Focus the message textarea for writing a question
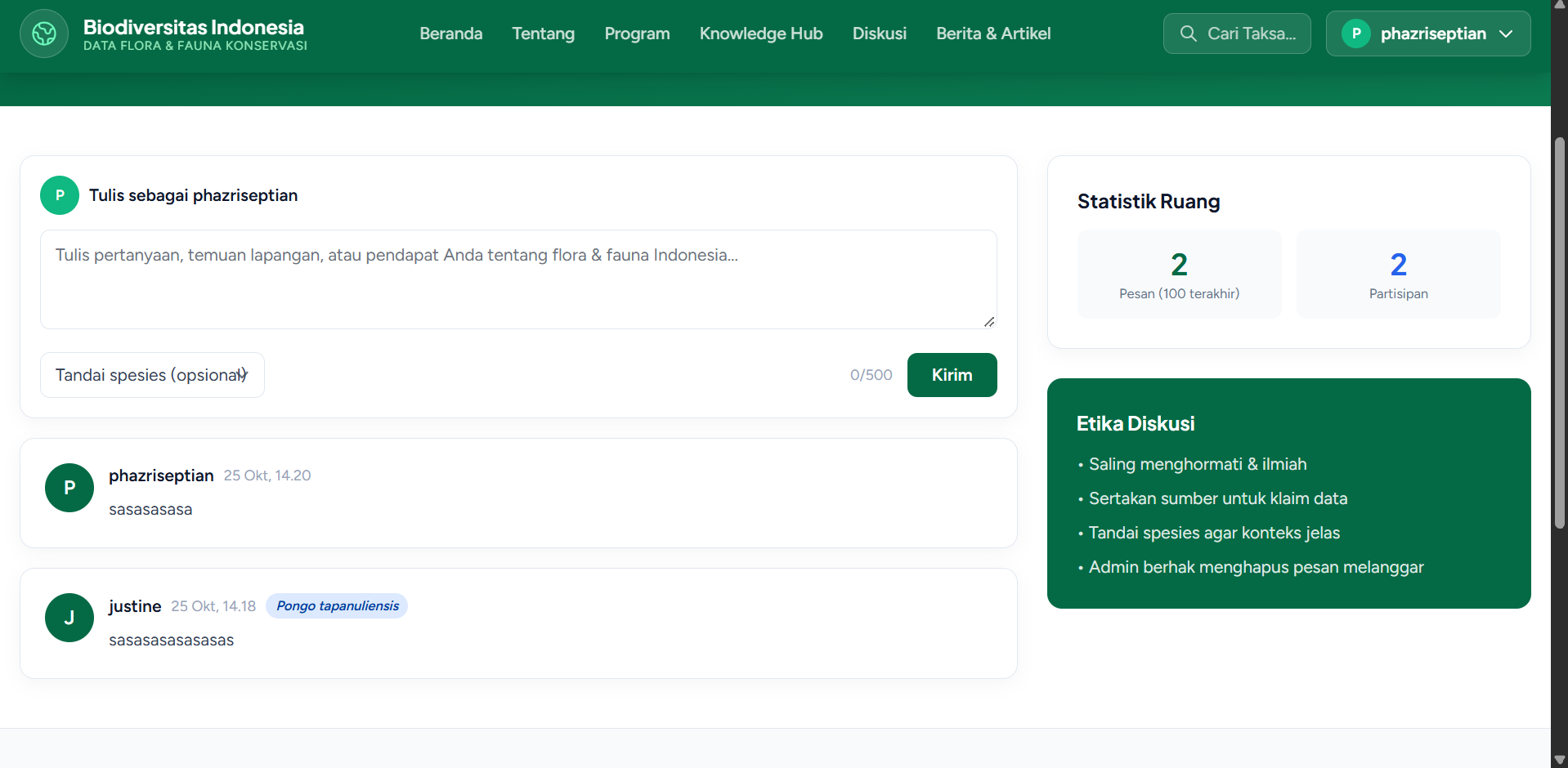Image resolution: width=1568 pixels, height=768 pixels. [x=518, y=279]
